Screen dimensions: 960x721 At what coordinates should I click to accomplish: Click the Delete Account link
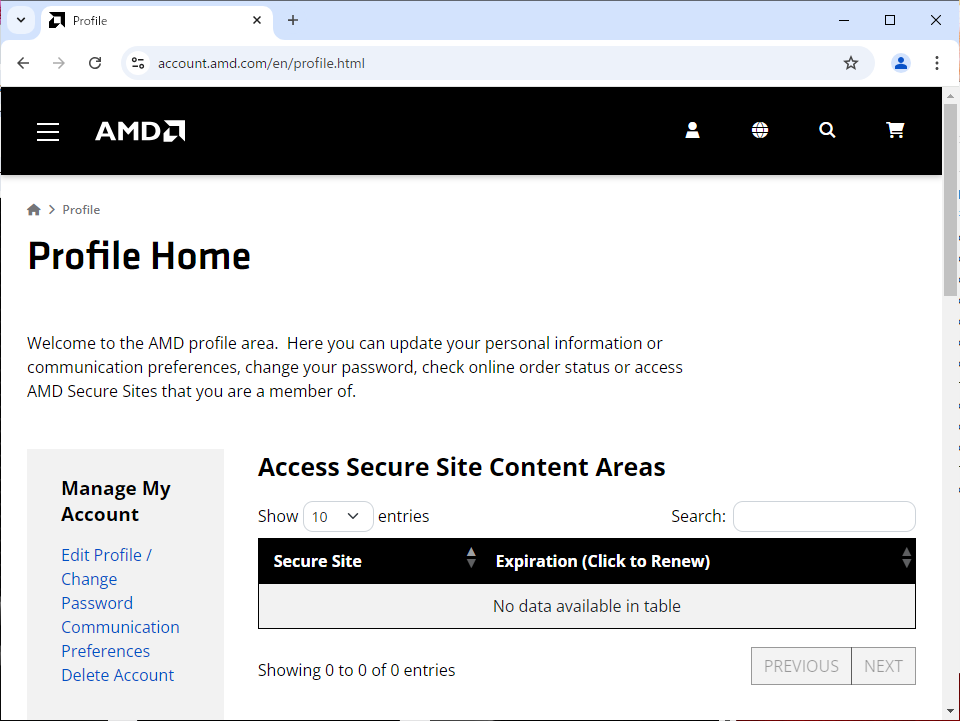tap(117, 675)
